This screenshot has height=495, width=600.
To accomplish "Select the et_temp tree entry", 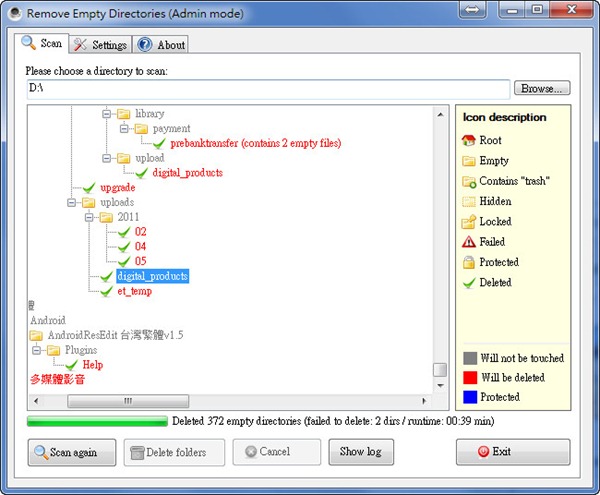I will (134, 291).
